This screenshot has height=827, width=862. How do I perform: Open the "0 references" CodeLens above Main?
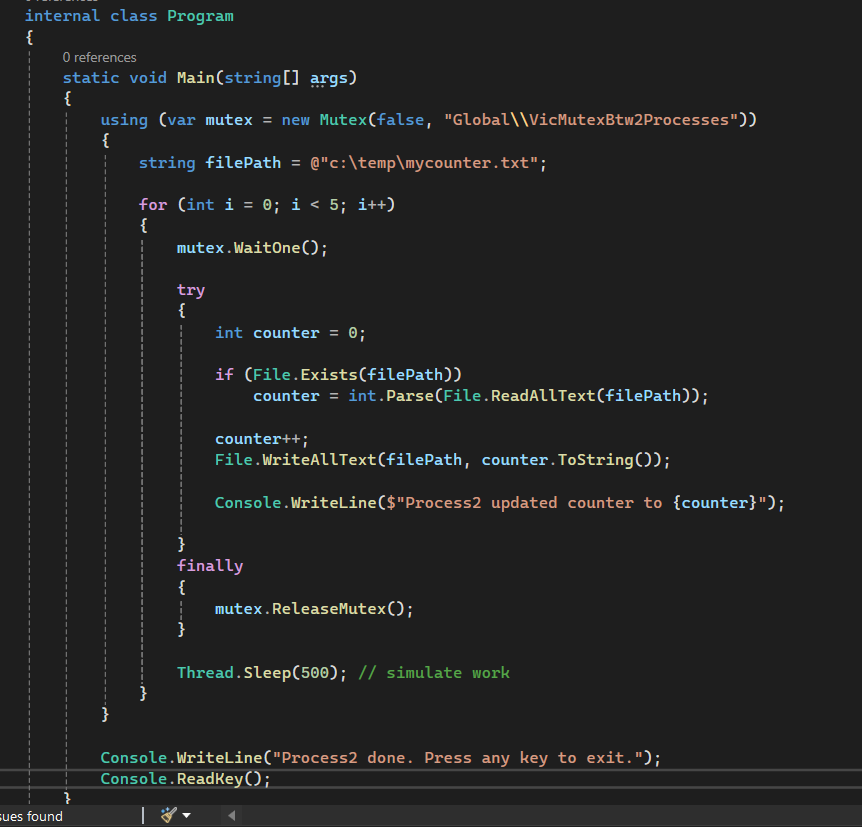coord(99,57)
